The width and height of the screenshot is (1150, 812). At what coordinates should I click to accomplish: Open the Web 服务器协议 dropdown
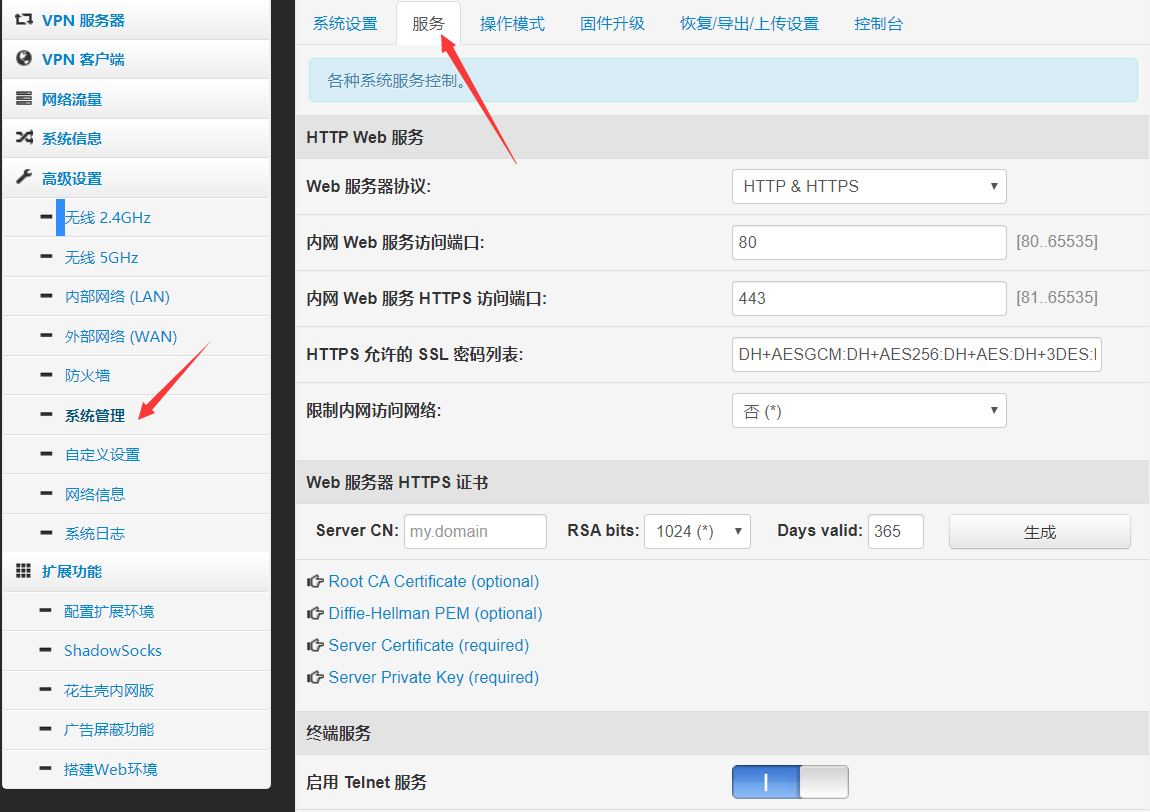(869, 186)
